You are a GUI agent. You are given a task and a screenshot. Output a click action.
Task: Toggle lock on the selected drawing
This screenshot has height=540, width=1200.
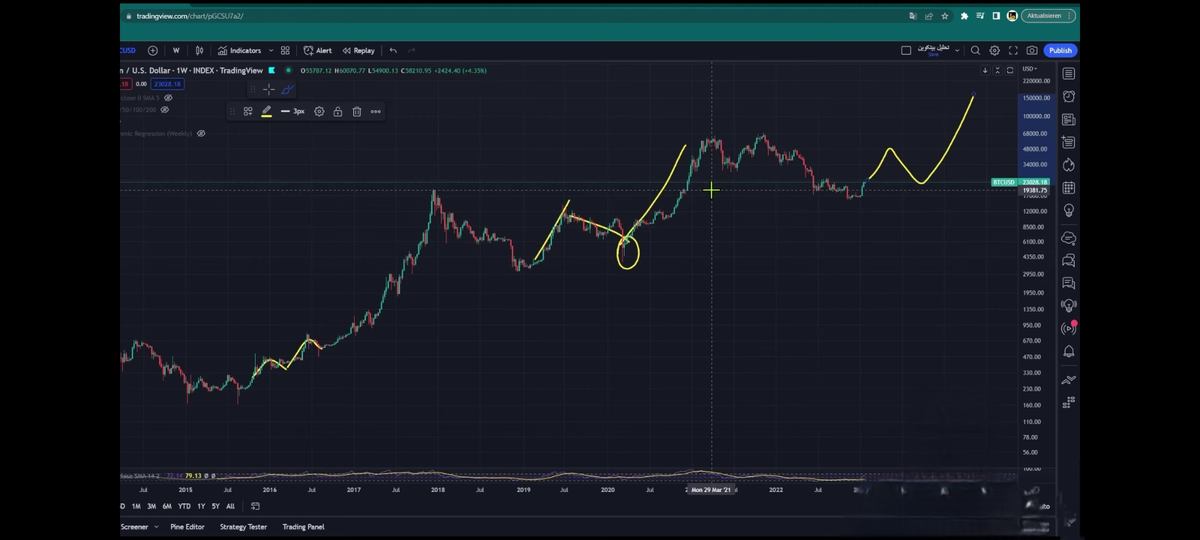pyautogui.click(x=338, y=112)
